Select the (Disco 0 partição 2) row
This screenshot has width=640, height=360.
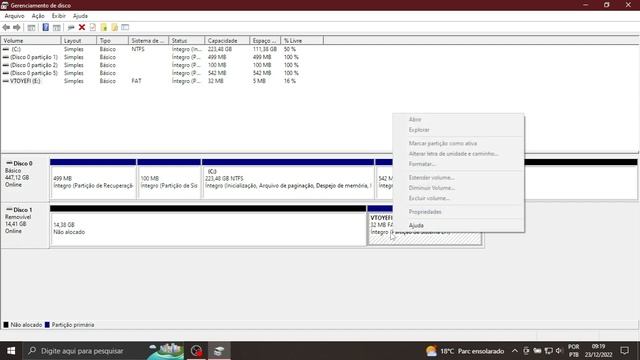[151, 65]
